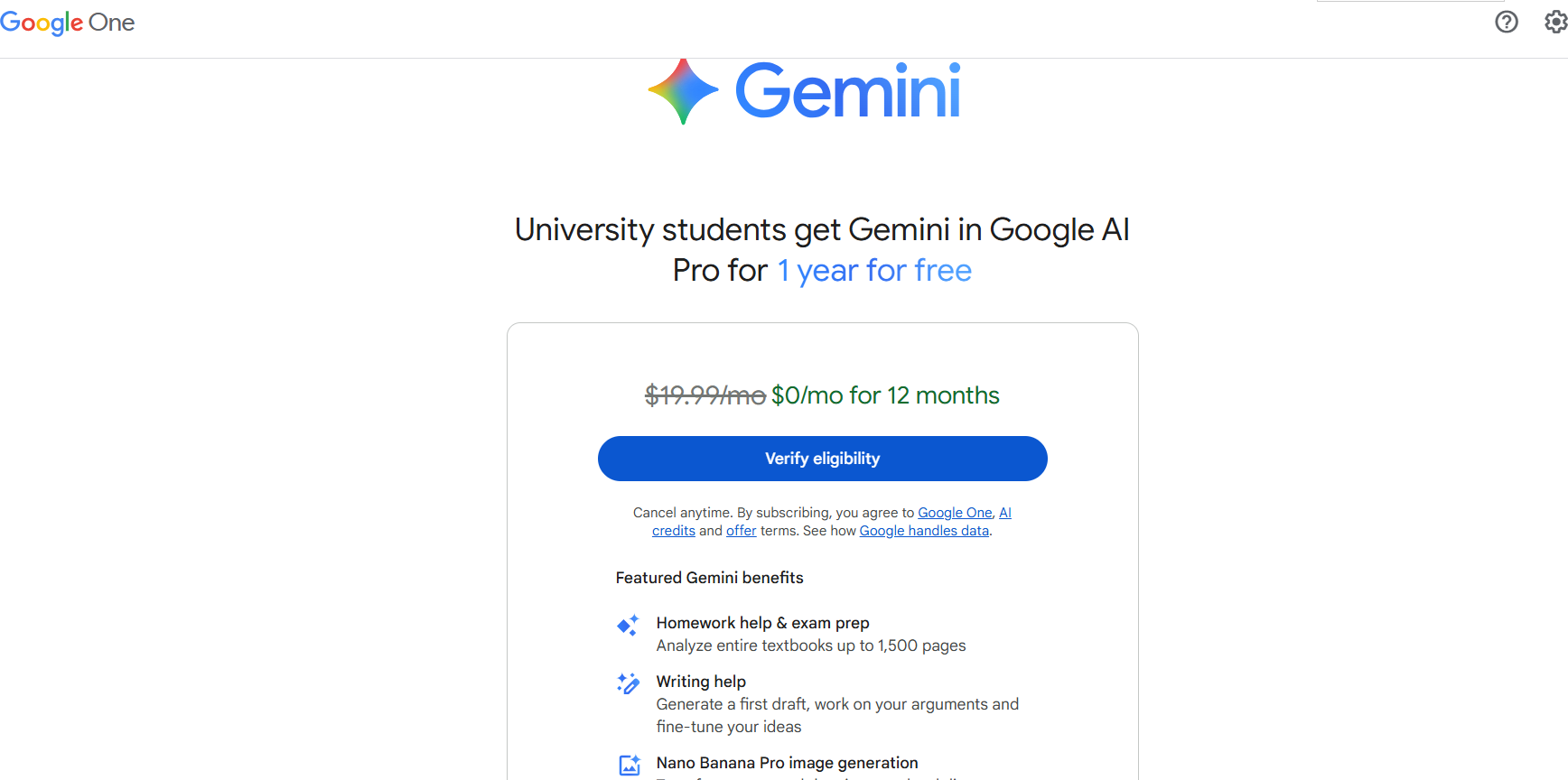Click the blue Gemini wordmark

[x=848, y=91]
